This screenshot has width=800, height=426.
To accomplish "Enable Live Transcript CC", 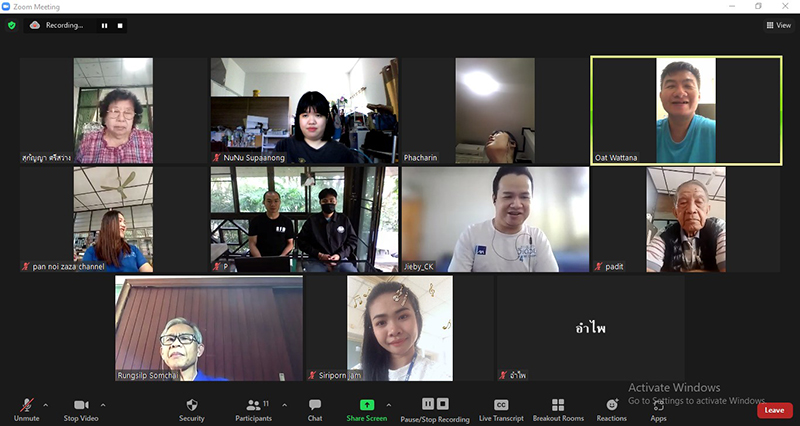I will pyautogui.click(x=501, y=410).
